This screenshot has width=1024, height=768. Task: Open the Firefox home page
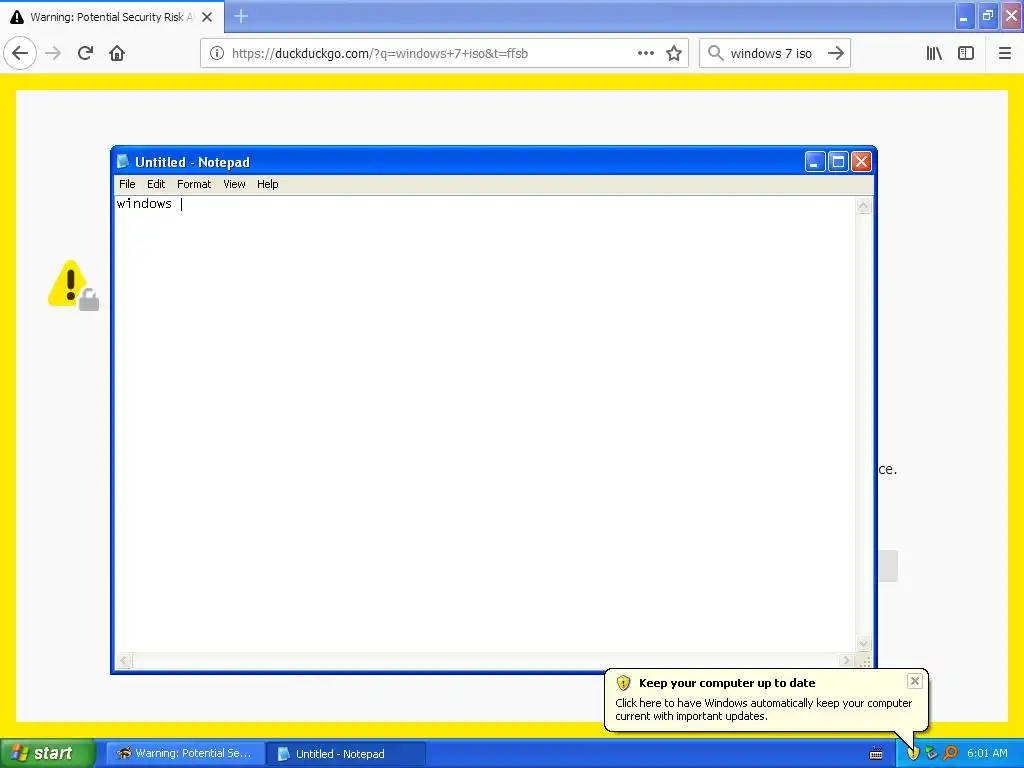(x=117, y=53)
